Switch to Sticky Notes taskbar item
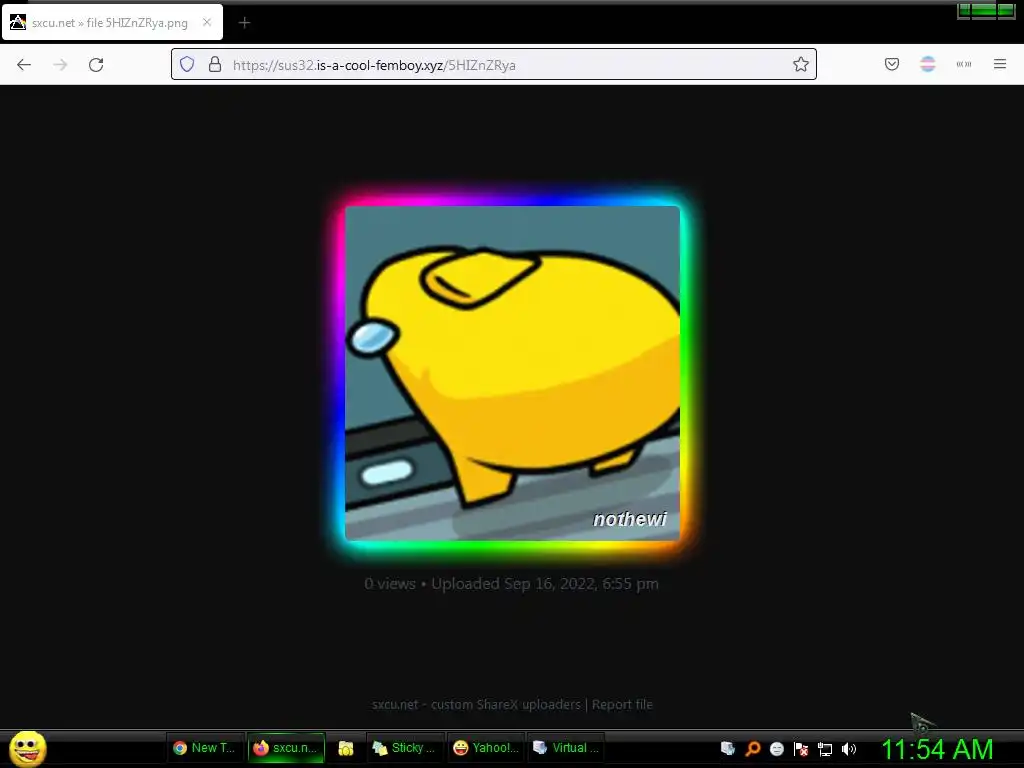 405,748
